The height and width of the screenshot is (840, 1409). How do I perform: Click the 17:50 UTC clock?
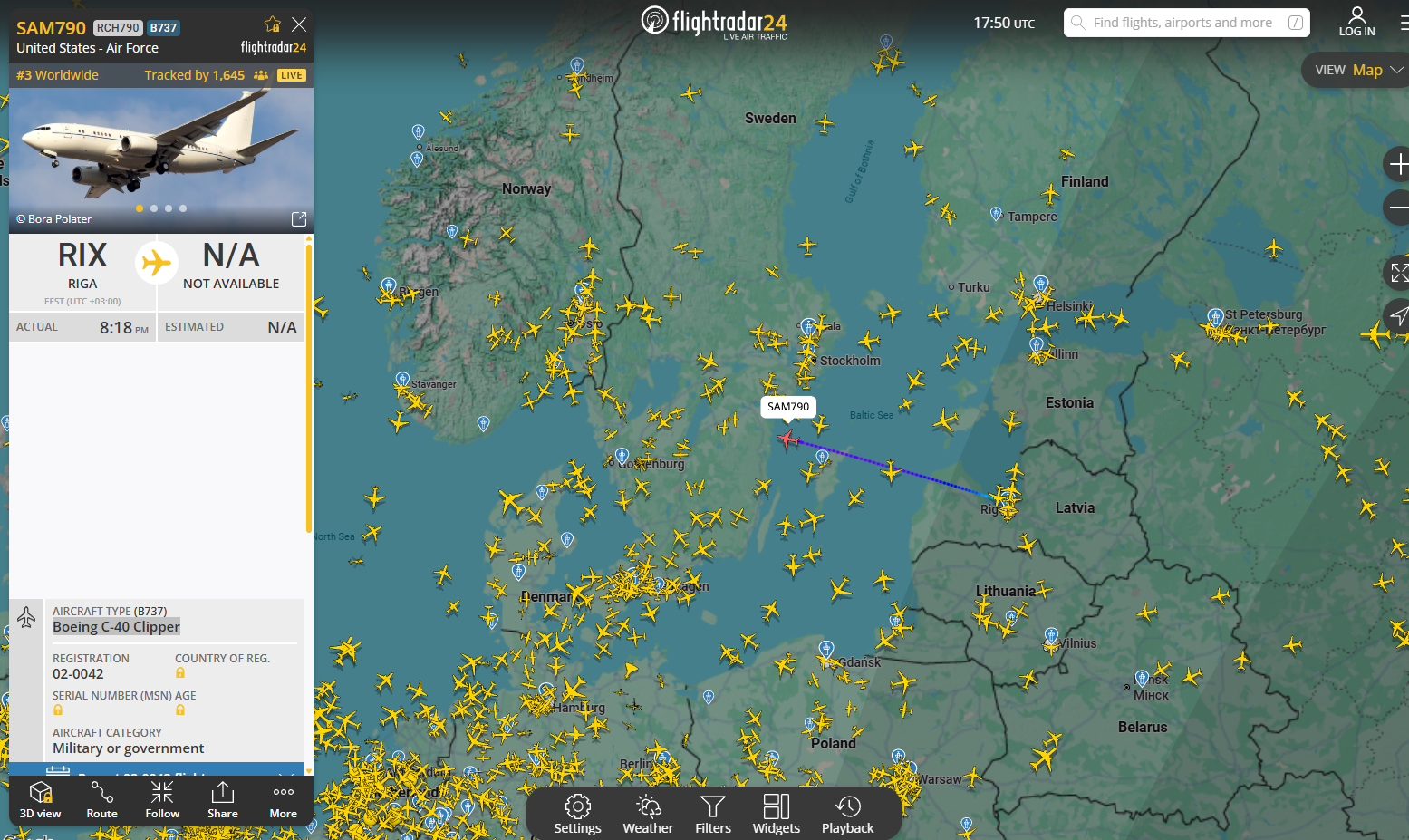pos(1004,23)
